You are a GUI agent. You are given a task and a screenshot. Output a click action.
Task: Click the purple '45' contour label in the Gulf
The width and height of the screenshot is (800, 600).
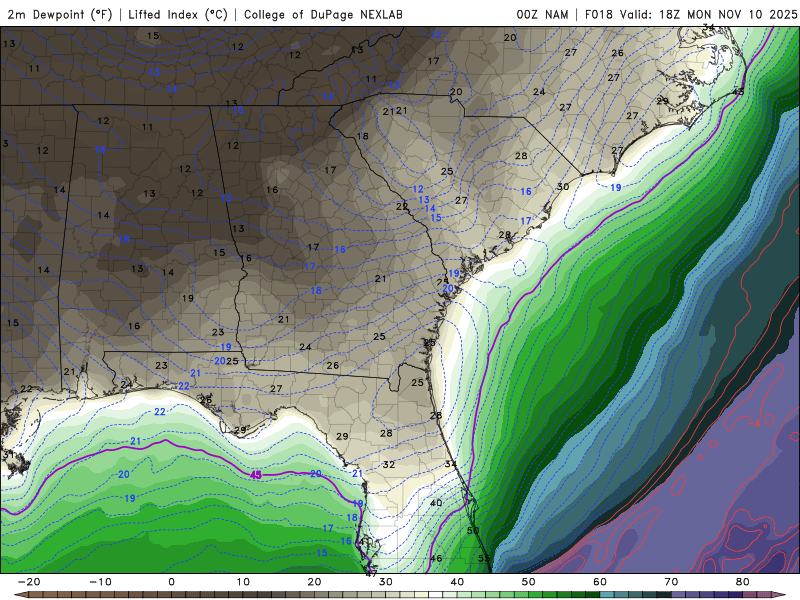click(x=256, y=475)
